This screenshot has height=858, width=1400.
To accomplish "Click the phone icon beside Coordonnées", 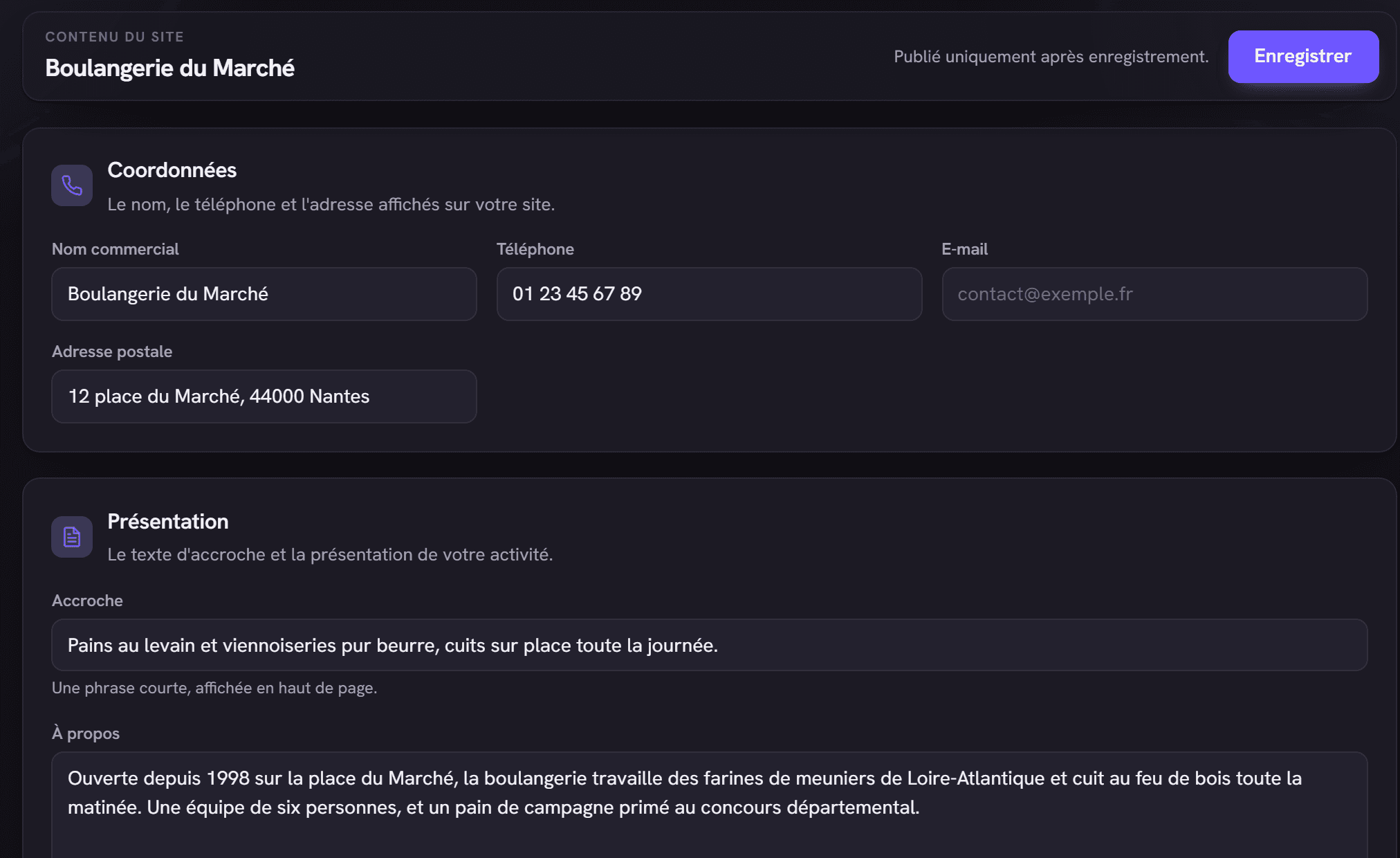I will 72,185.
